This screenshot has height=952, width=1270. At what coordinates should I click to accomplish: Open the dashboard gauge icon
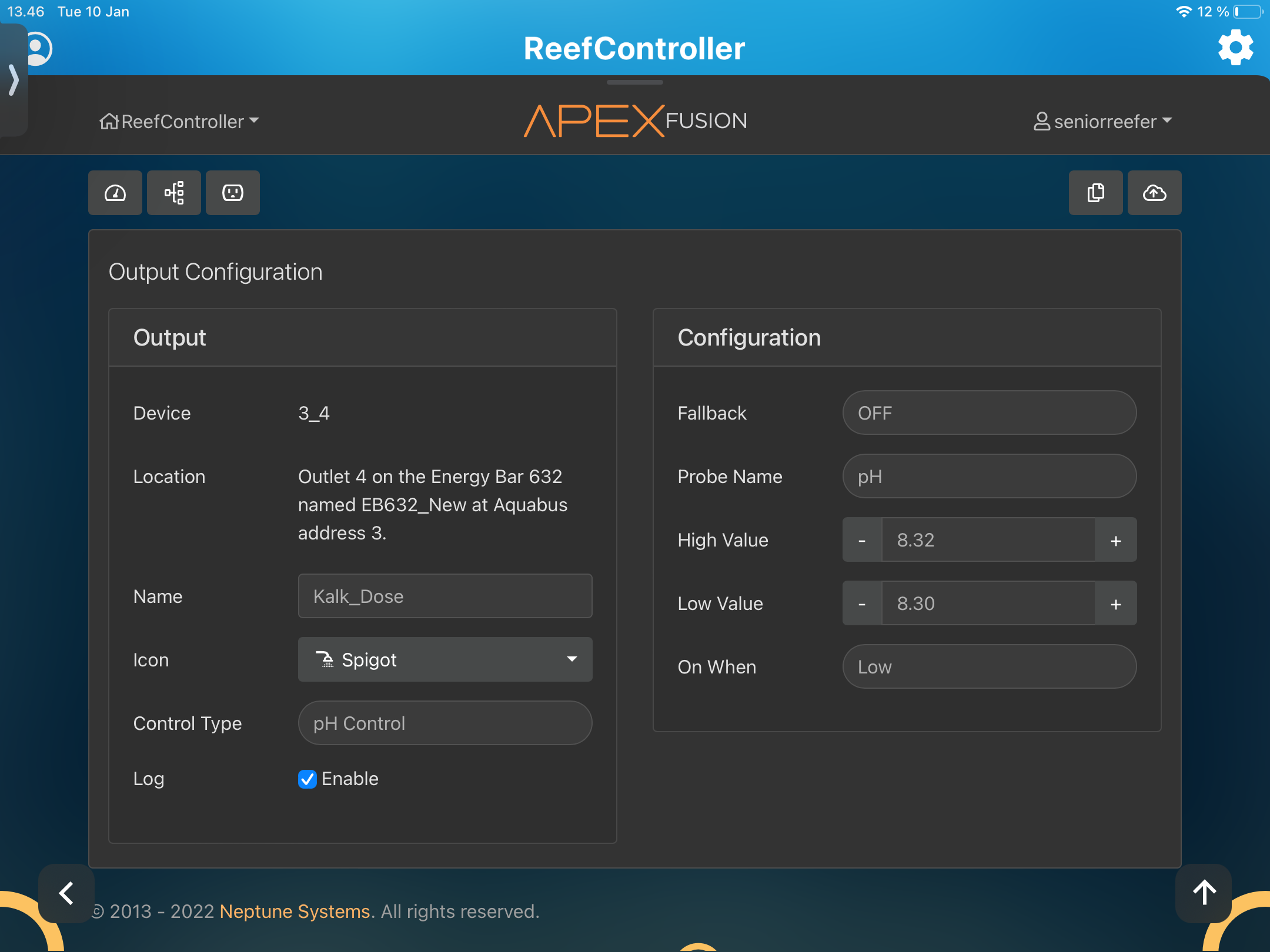pos(115,193)
